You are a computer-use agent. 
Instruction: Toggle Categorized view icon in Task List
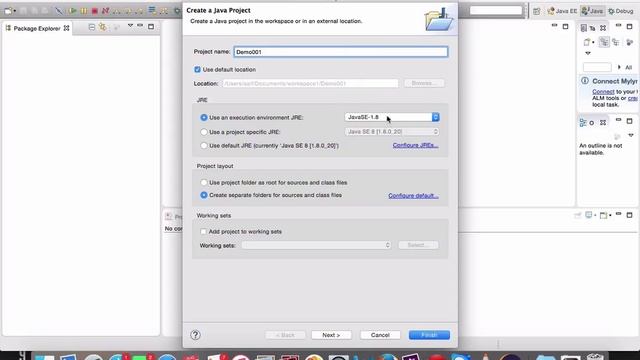click(604, 42)
